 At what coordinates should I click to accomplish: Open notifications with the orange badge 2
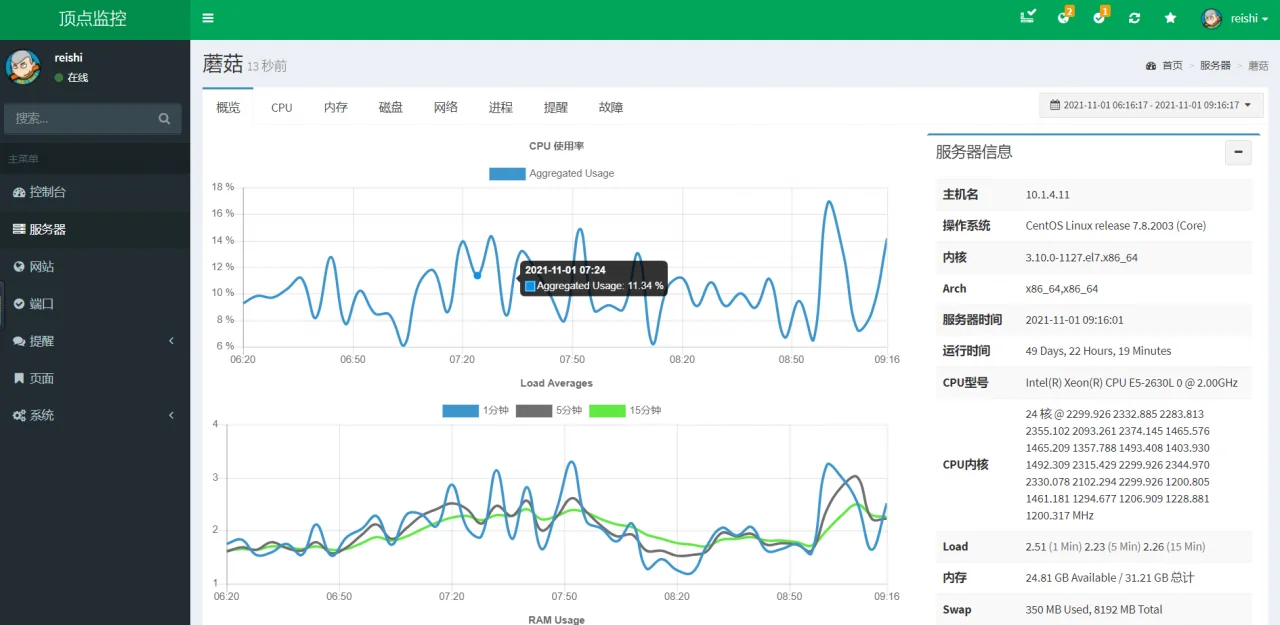click(1063, 18)
